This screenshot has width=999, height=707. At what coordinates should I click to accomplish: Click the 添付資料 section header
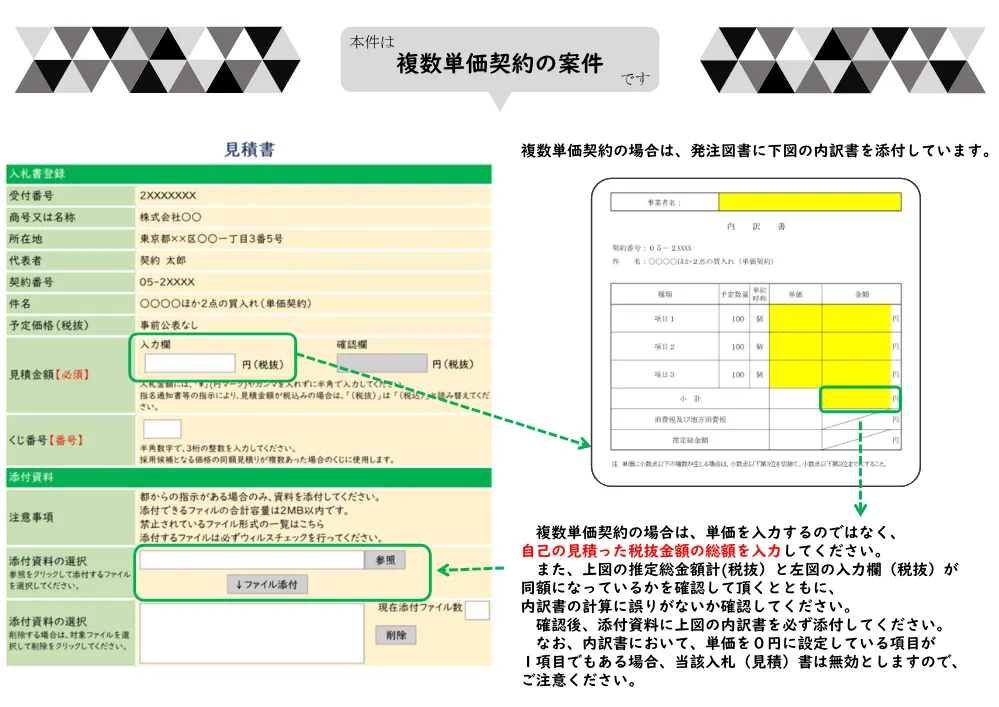[249, 478]
